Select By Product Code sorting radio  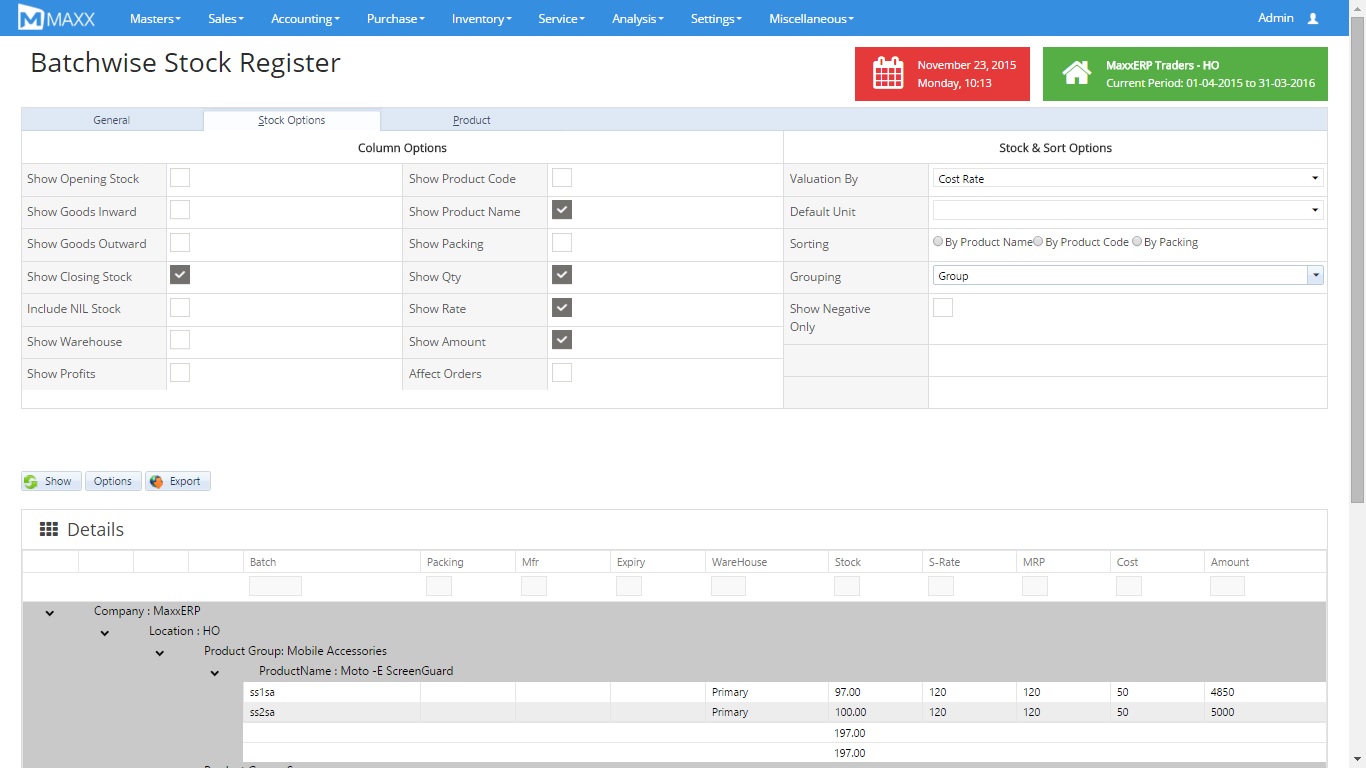pos(1038,242)
